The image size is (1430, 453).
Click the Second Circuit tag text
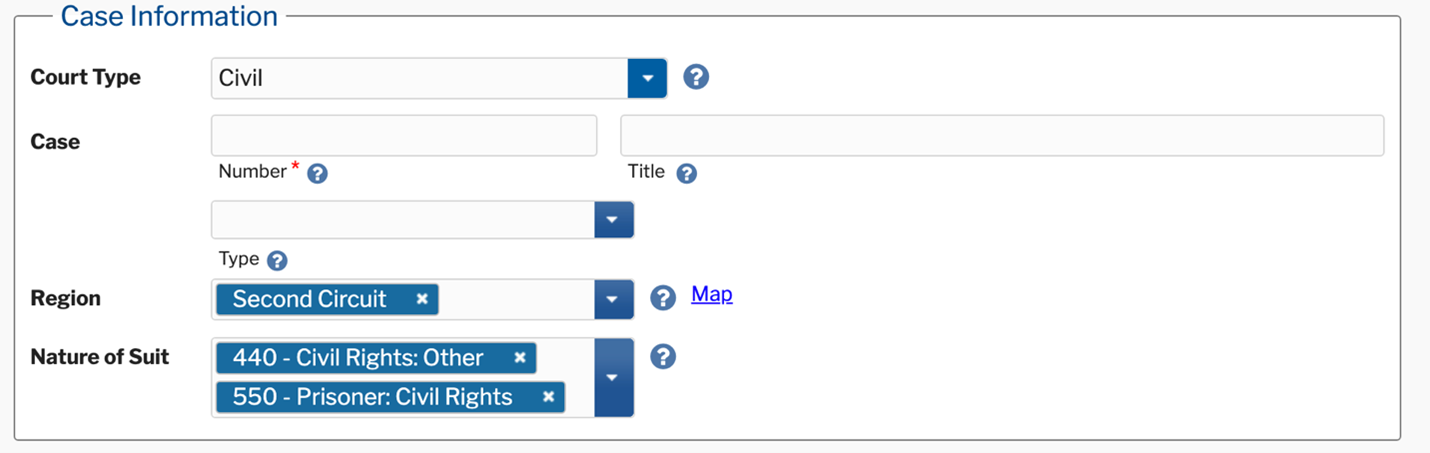[x=310, y=299]
